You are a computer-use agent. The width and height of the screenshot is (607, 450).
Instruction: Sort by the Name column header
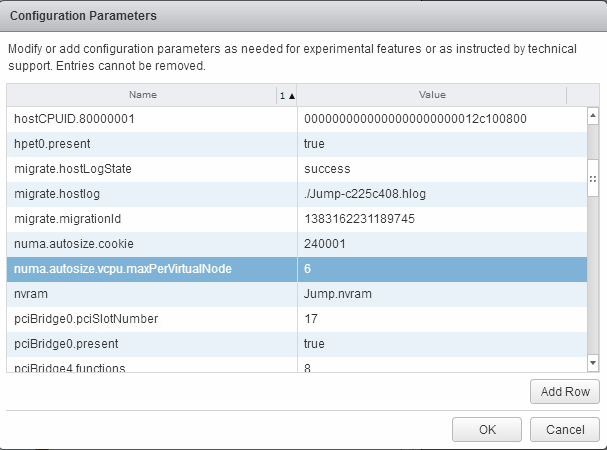(x=142, y=95)
